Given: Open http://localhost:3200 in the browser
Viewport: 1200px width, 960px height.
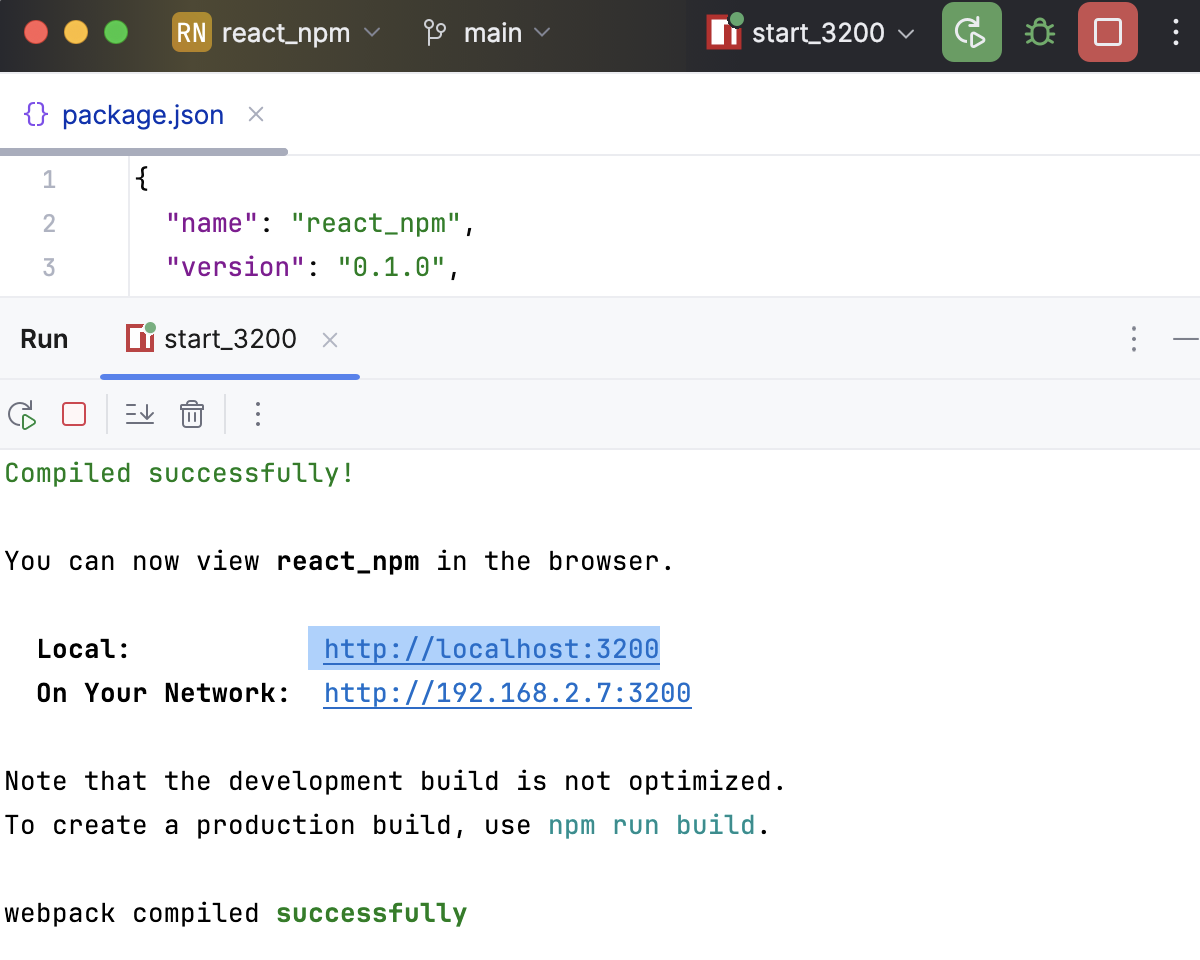Looking at the screenshot, I should (490, 648).
